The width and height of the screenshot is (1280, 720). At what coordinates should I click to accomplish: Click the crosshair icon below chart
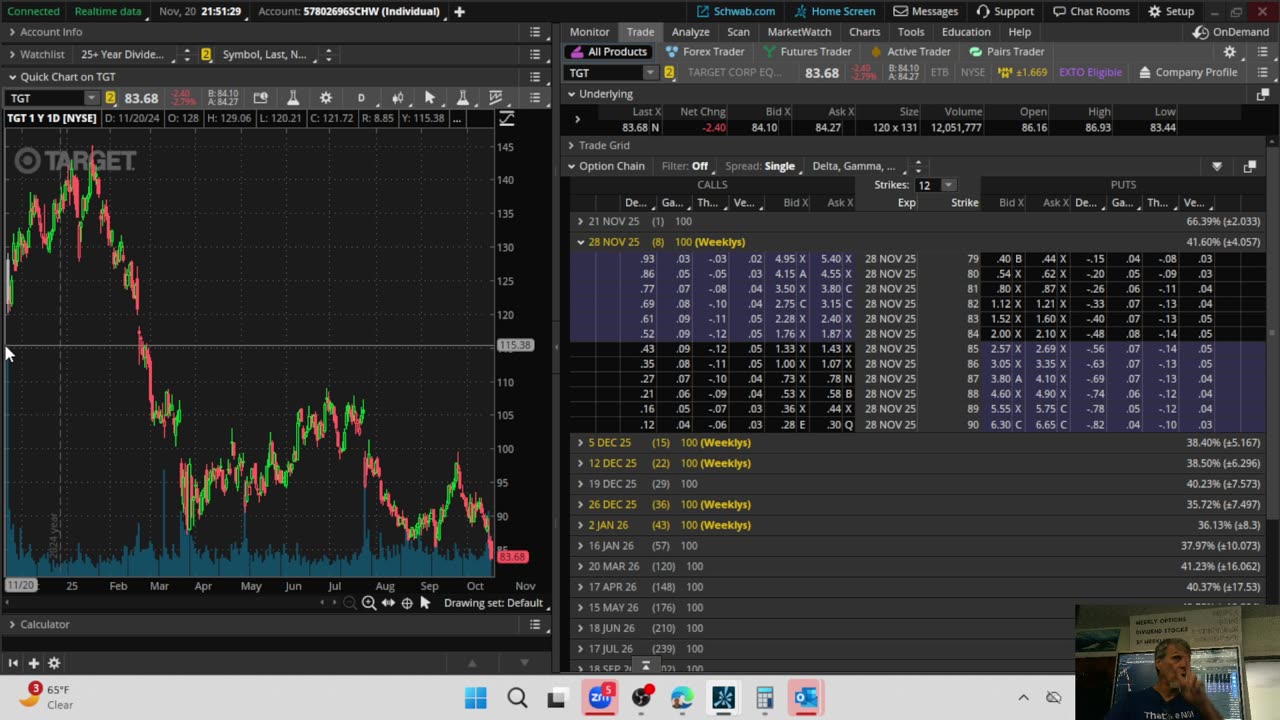click(x=407, y=603)
